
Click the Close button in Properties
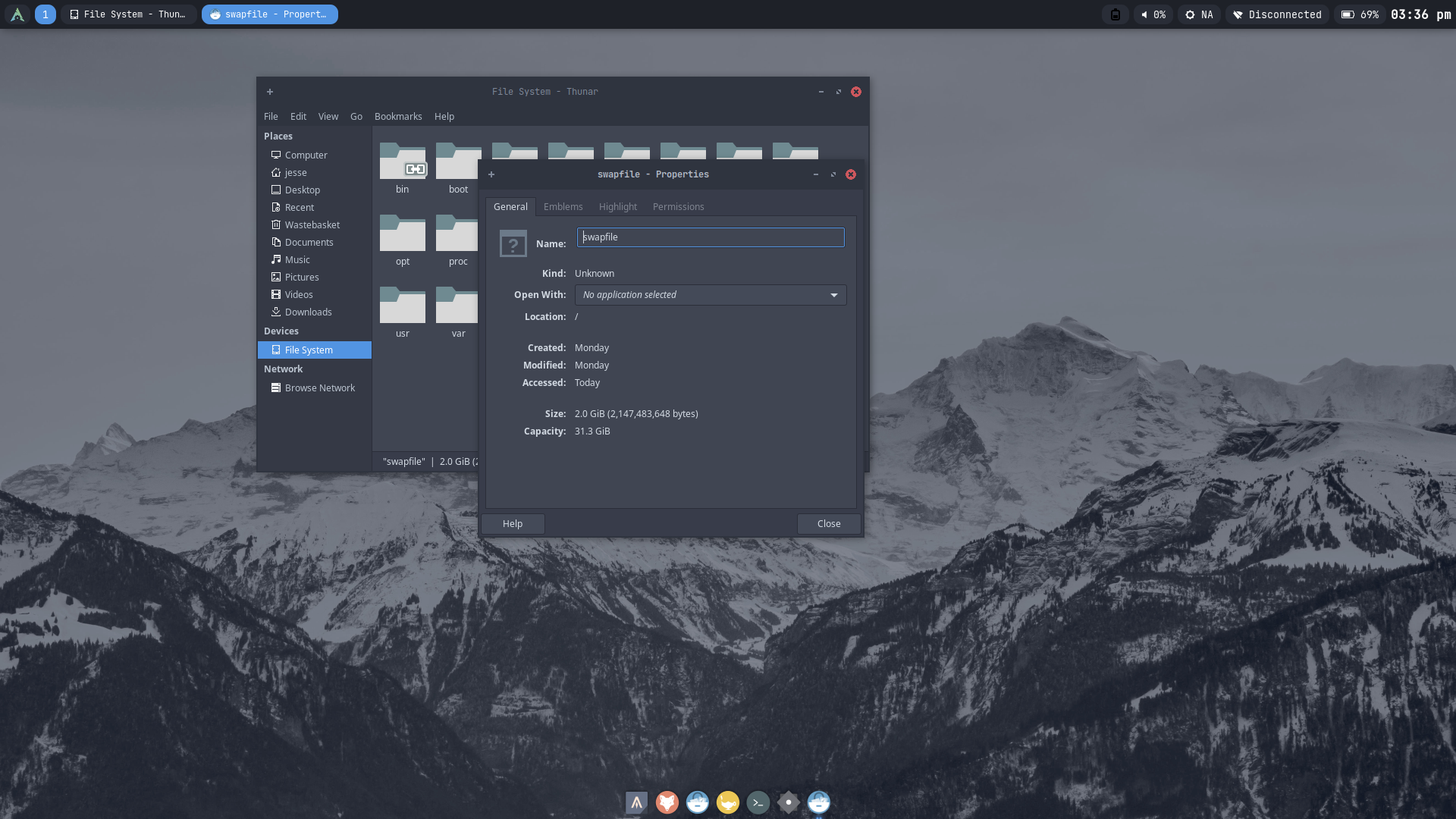(829, 524)
